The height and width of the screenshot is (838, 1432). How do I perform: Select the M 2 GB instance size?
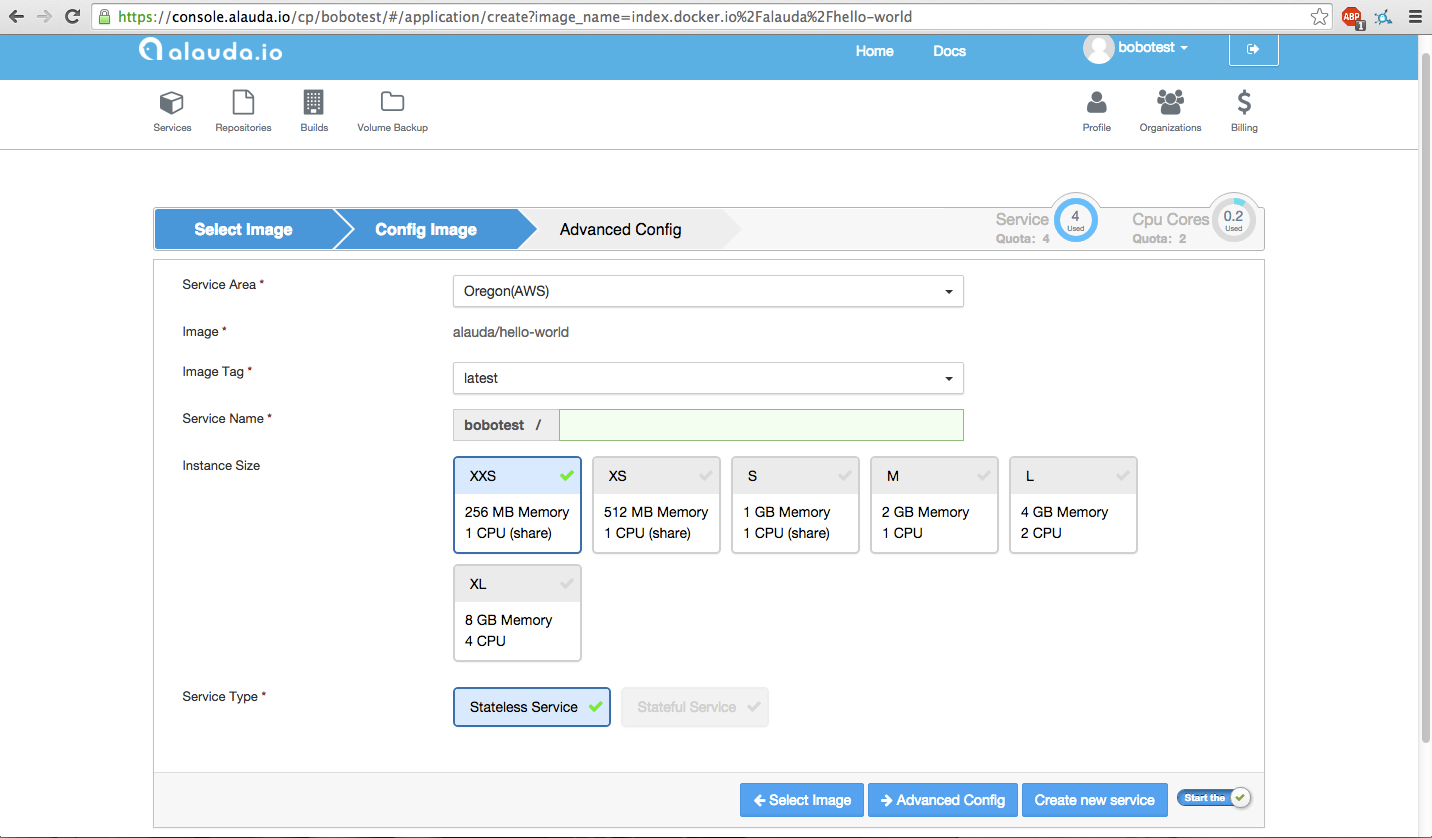(934, 505)
